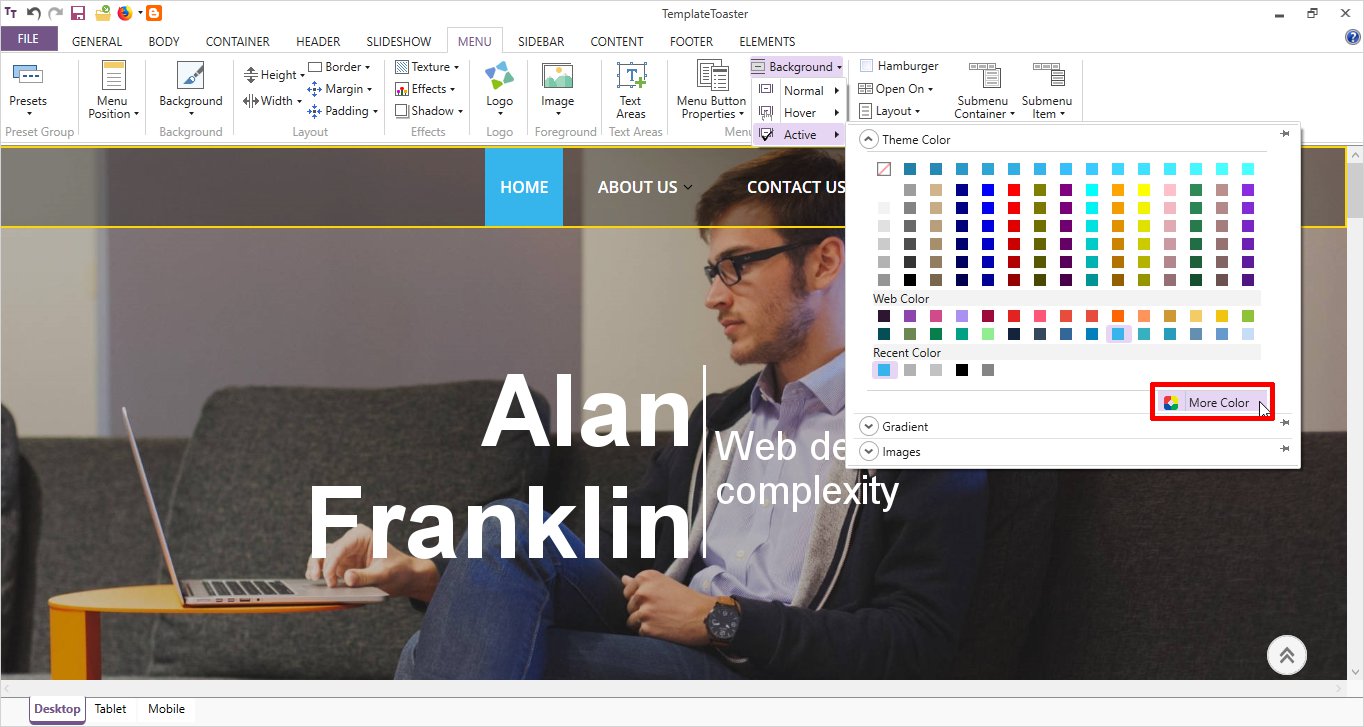Select the Image foreground icon
Image resolution: width=1364 pixels, height=727 pixels.
[x=557, y=77]
